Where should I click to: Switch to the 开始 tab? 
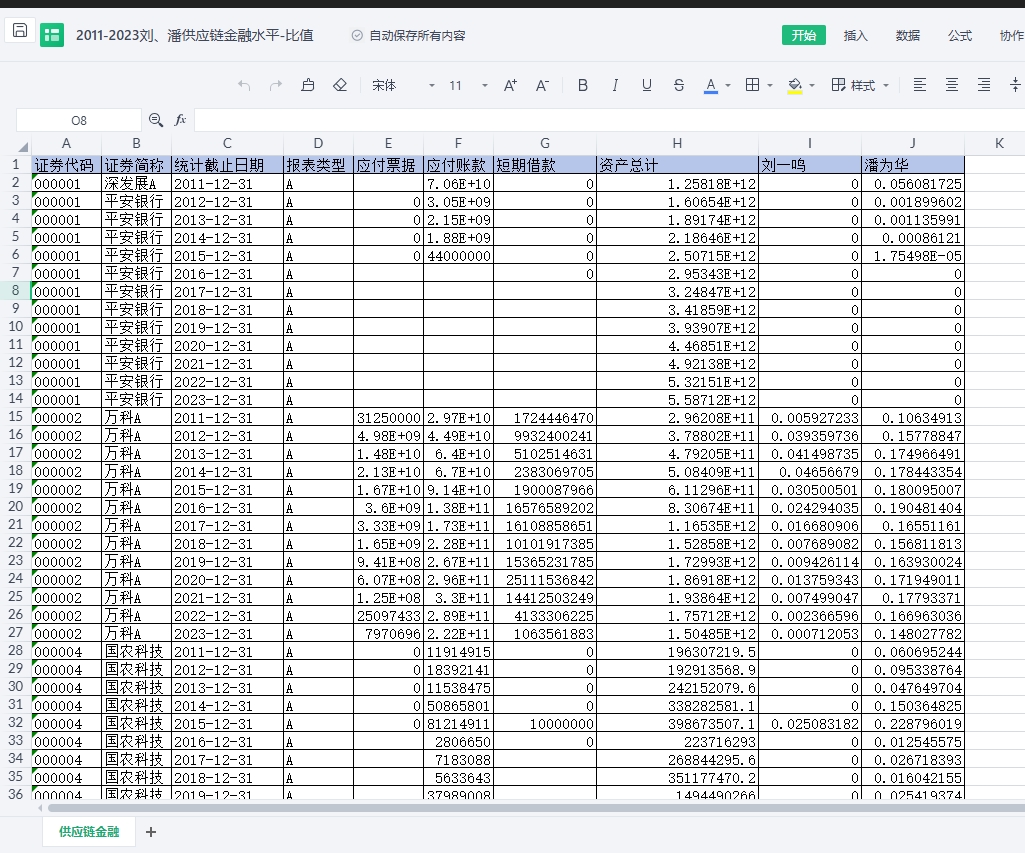(x=803, y=35)
